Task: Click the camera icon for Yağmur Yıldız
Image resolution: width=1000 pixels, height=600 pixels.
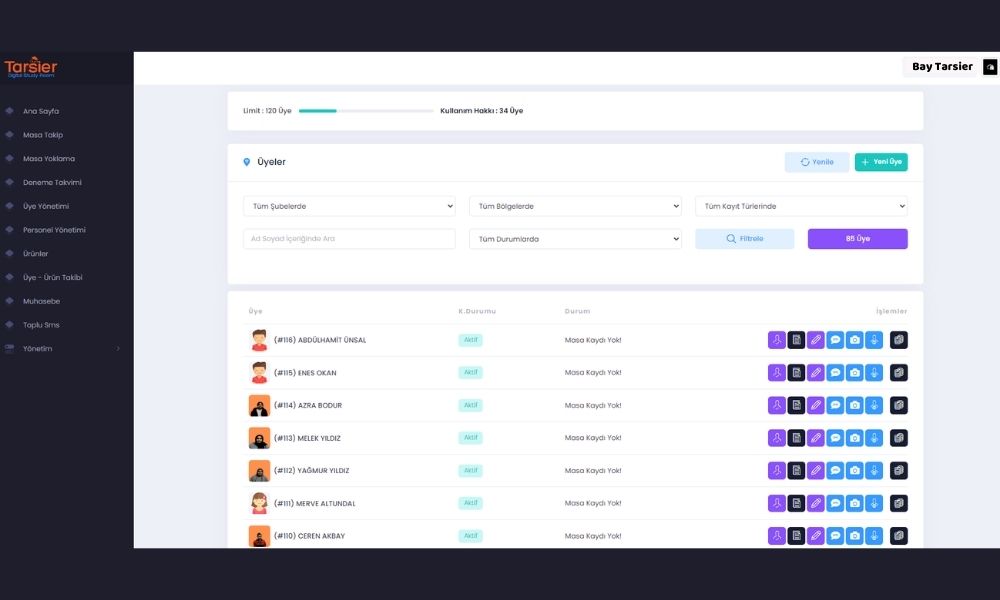Action: tap(855, 471)
